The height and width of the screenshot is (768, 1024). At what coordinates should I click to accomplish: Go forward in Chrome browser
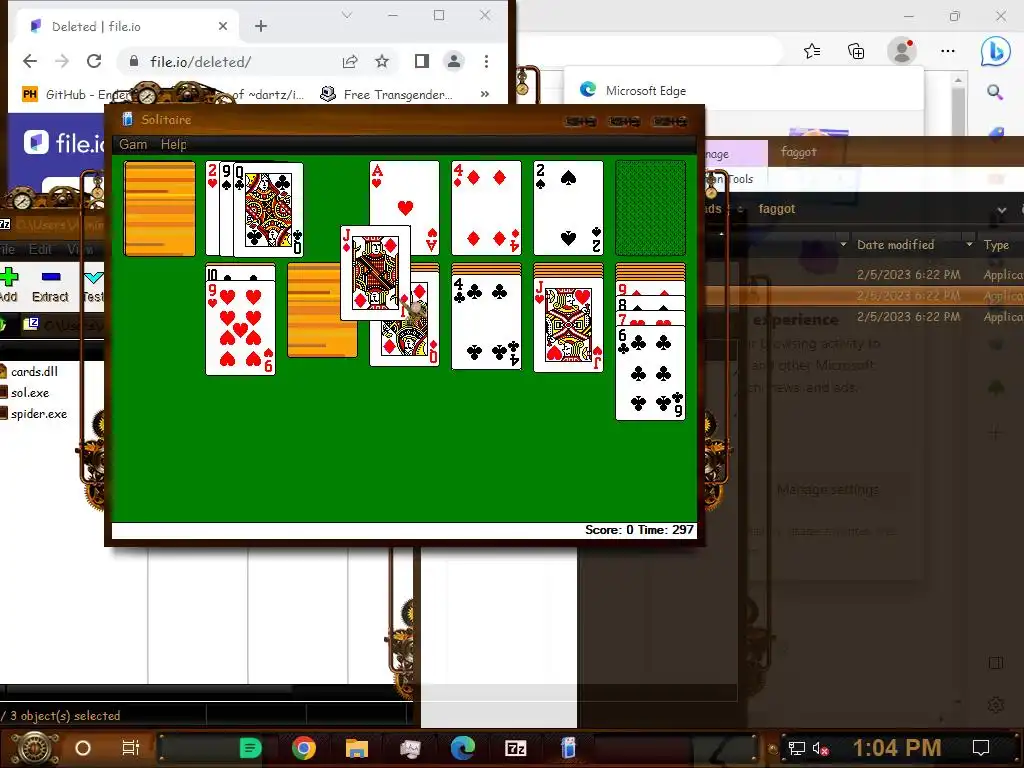click(x=62, y=61)
